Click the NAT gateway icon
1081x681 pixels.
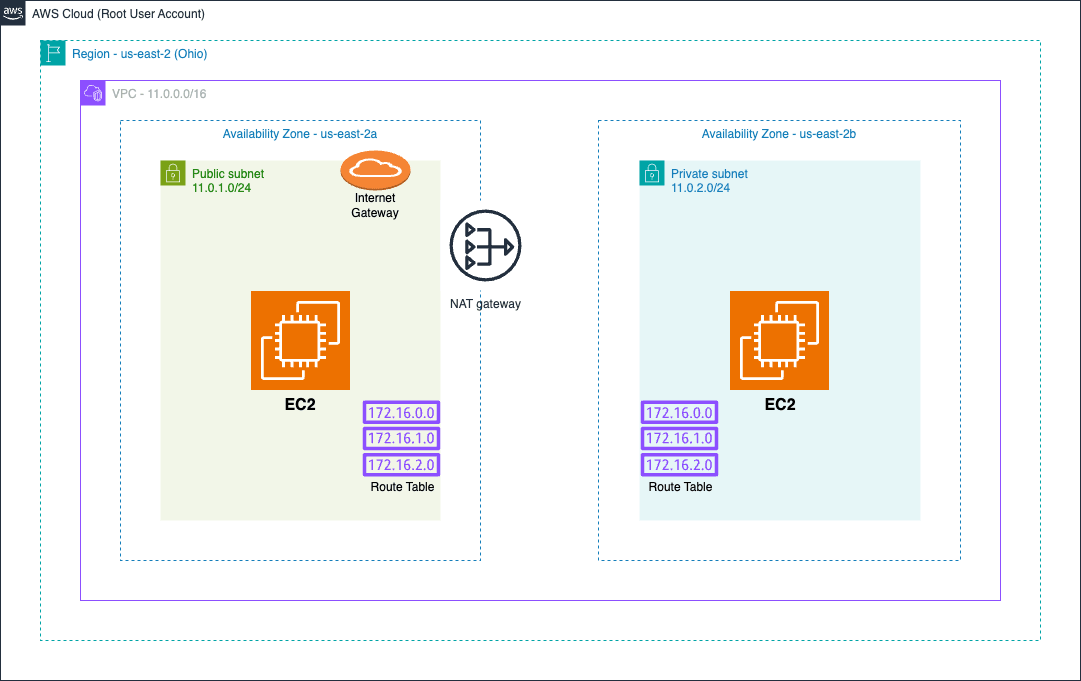[x=485, y=245]
